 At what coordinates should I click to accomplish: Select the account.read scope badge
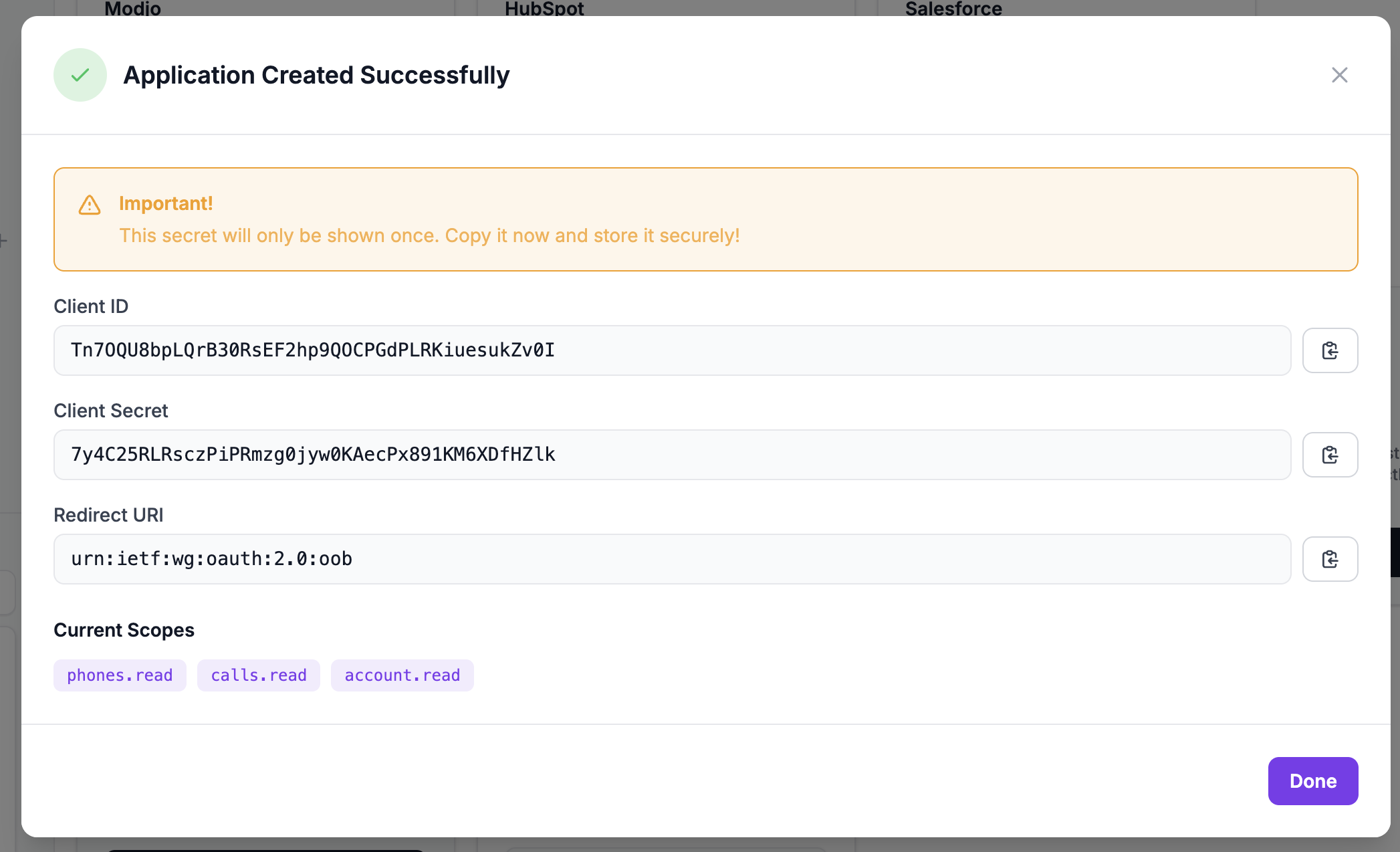coord(402,675)
